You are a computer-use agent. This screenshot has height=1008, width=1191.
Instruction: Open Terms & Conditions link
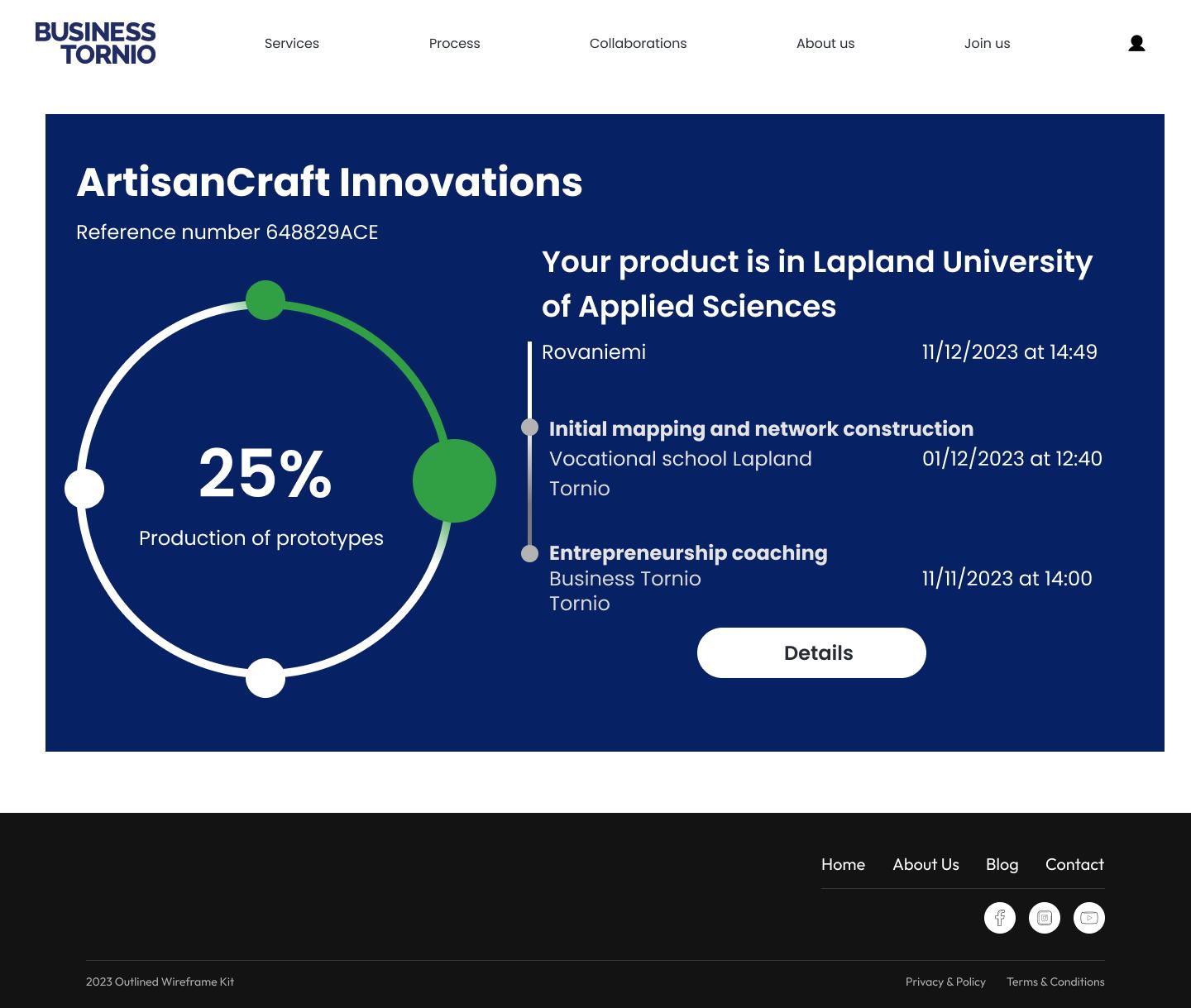tap(1055, 982)
